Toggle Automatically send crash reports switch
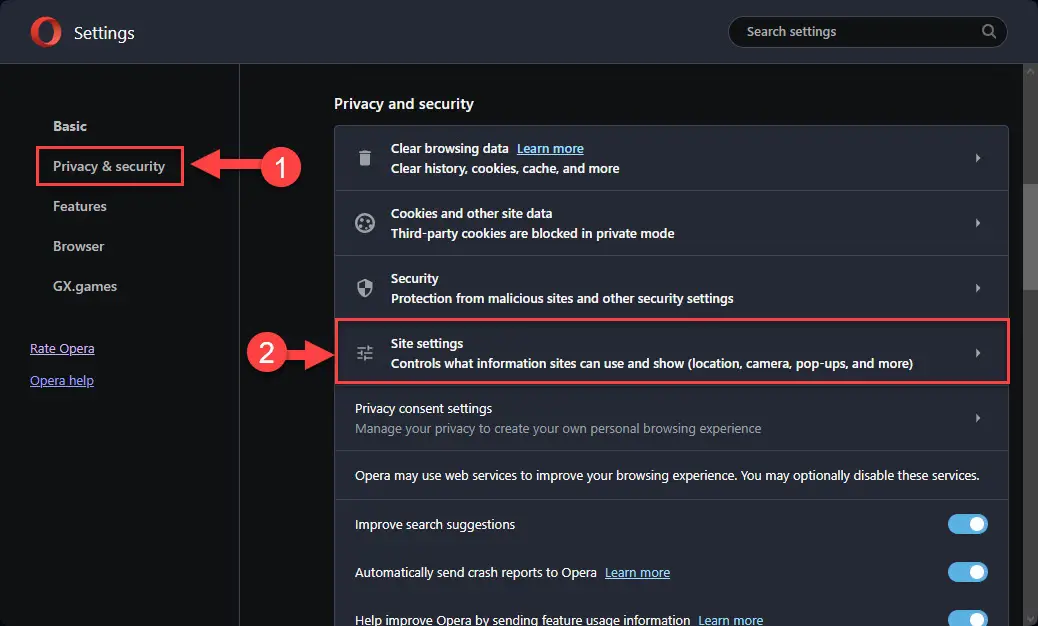1038x626 pixels. pyautogui.click(x=967, y=572)
